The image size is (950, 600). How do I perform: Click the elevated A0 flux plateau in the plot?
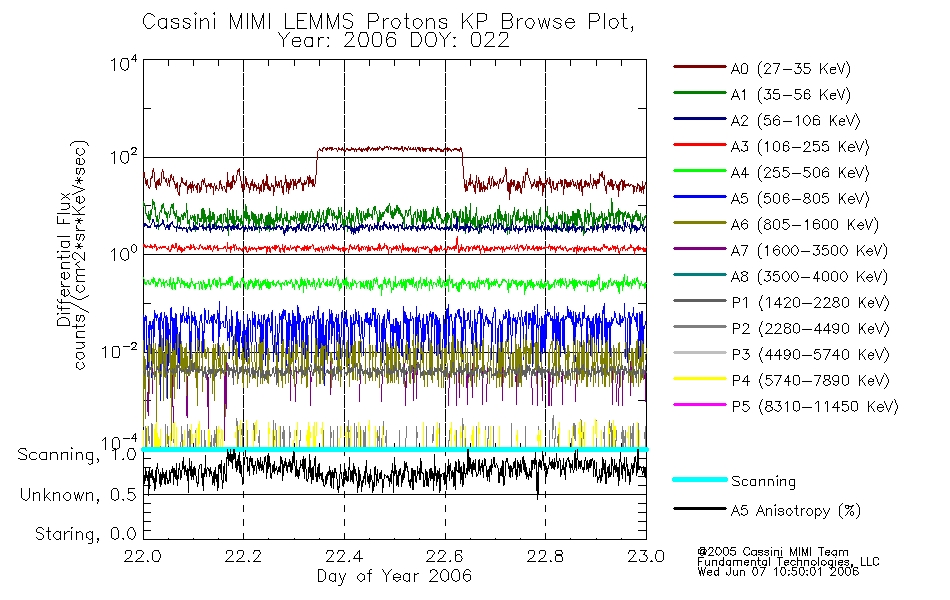390,148
